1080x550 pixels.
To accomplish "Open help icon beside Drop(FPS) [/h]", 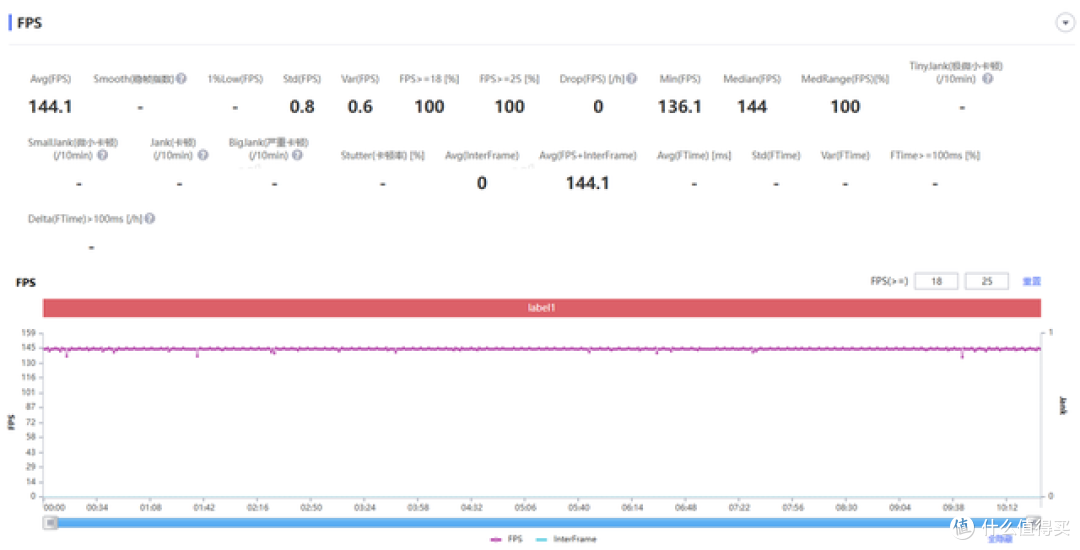I will (632, 78).
